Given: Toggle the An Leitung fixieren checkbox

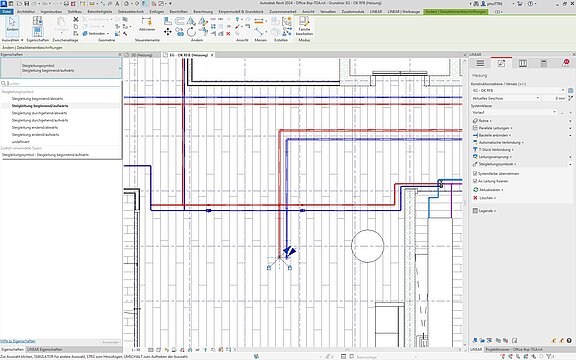Looking at the screenshot, I should (475, 181).
